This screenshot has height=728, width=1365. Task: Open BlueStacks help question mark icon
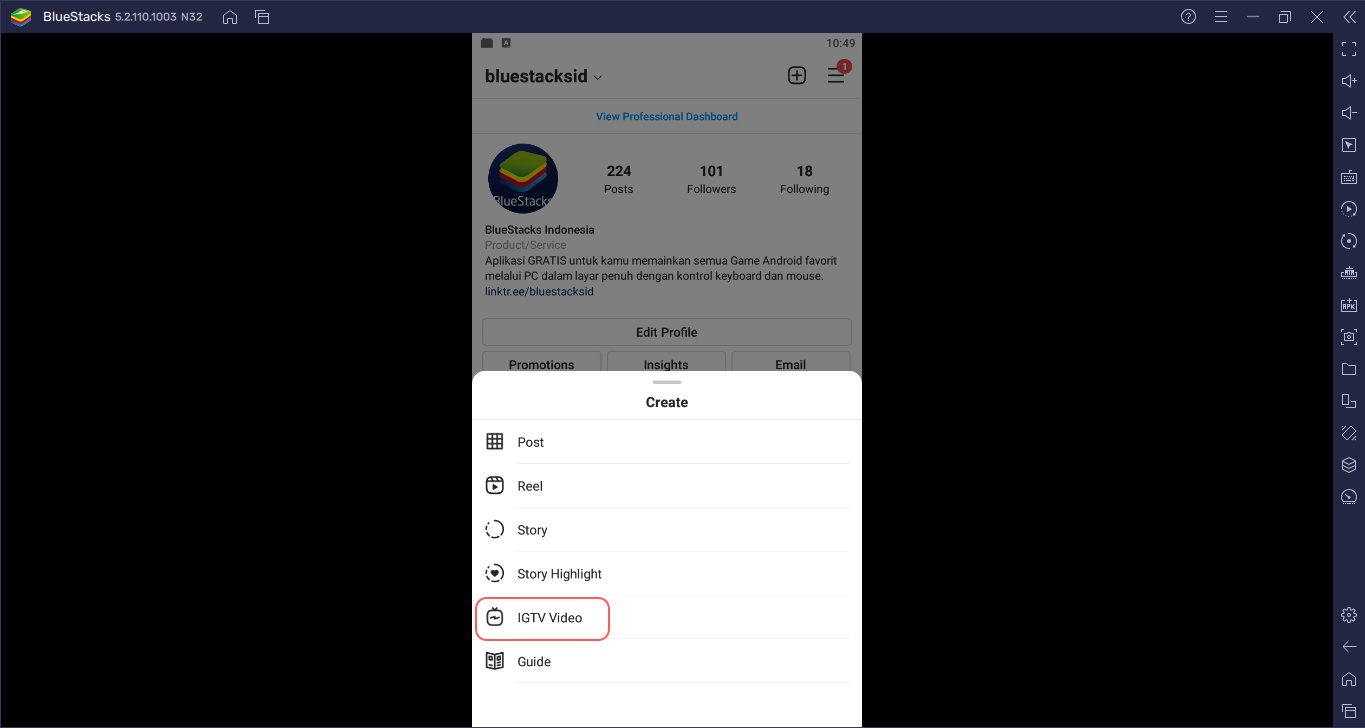pyautogui.click(x=1188, y=17)
